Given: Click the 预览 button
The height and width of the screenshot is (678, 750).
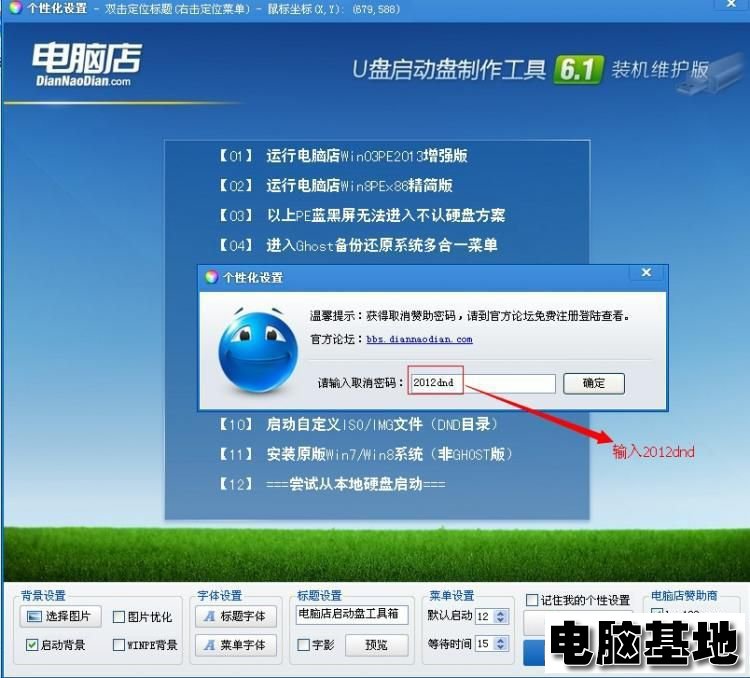Looking at the screenshot, I should [x=377, y=645].
